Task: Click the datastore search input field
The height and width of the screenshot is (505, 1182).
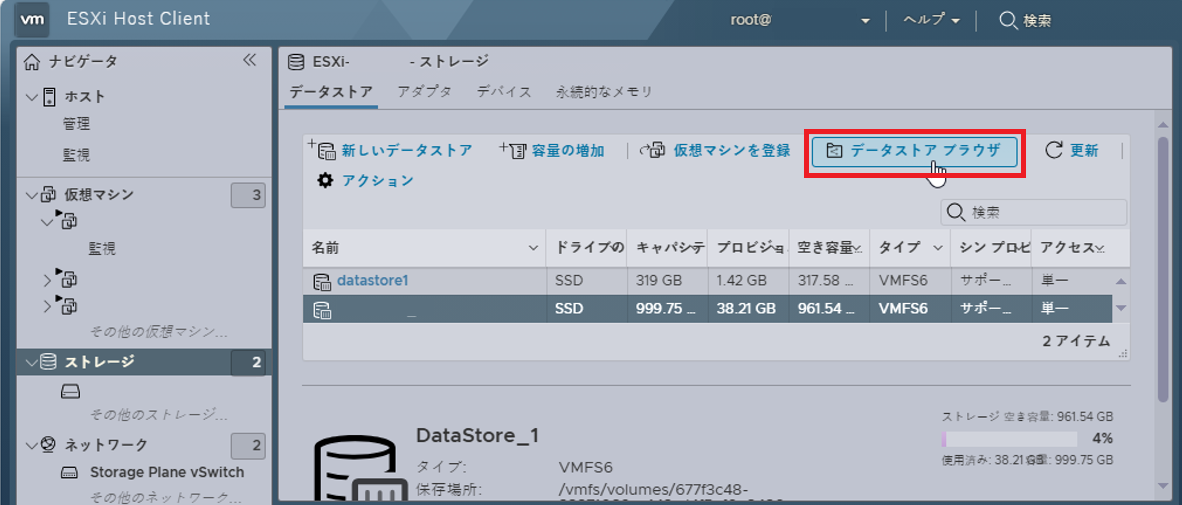Action: [x=1033, y=213]
